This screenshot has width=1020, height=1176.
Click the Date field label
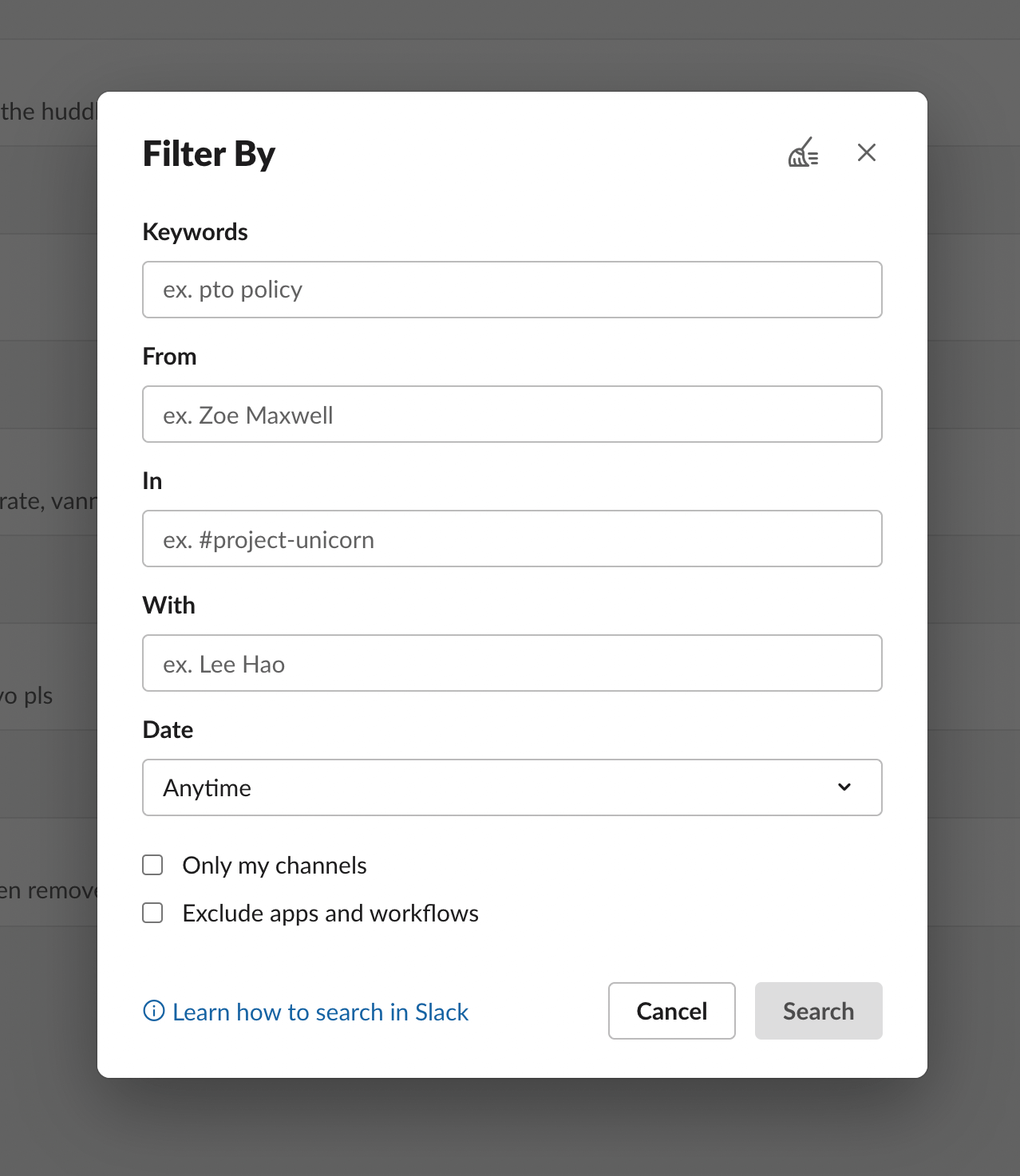coord(168,730)
